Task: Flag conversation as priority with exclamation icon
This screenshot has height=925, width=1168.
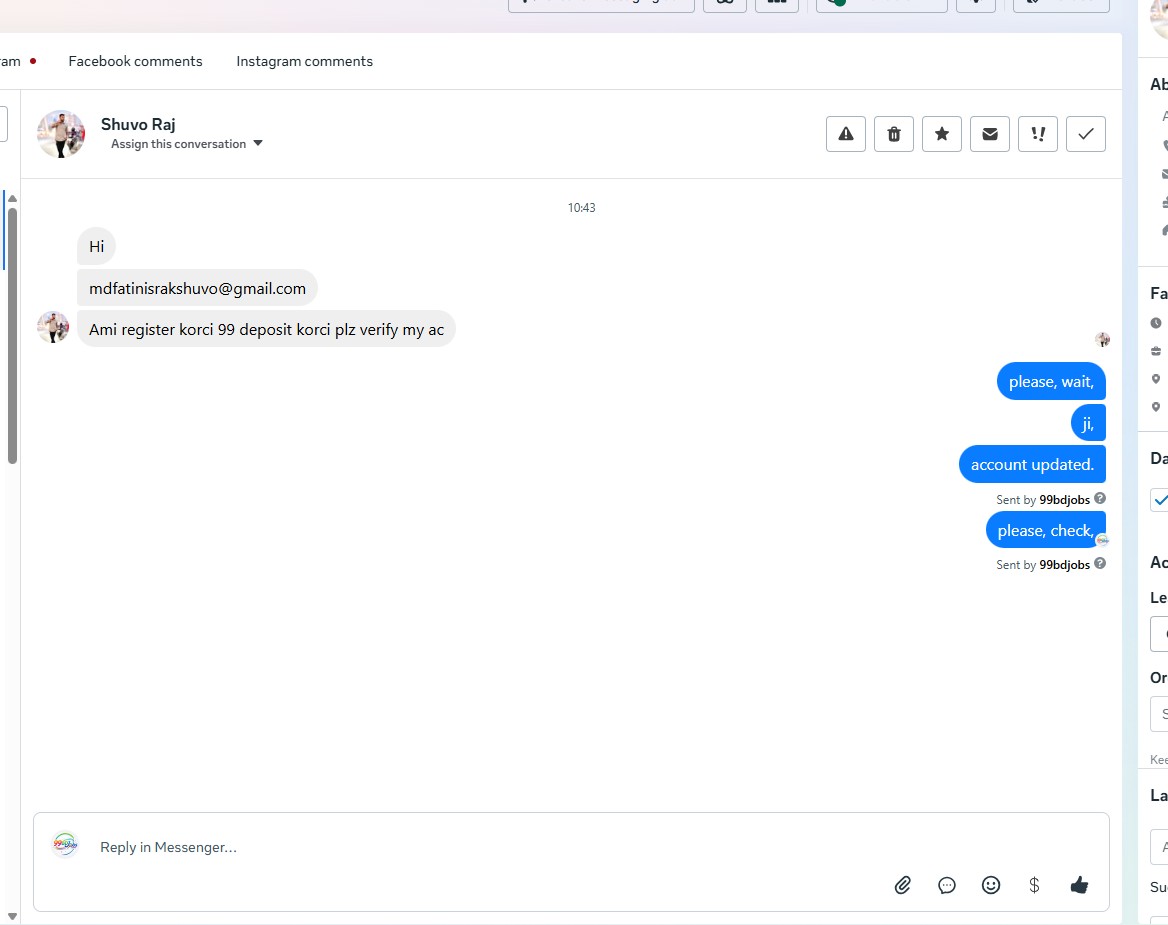Action: coord(1038,134)
